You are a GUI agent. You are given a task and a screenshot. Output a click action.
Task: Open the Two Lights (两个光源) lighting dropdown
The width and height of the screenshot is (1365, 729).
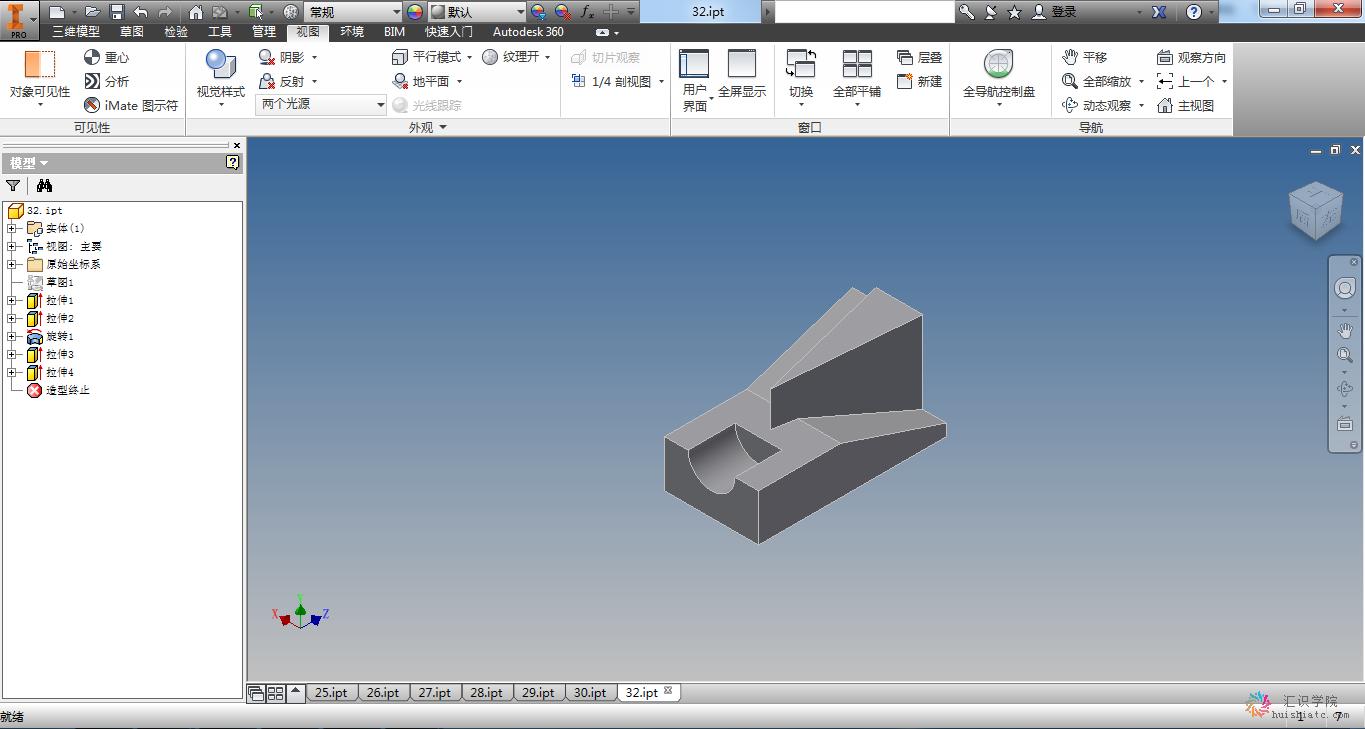click(321, 104)
